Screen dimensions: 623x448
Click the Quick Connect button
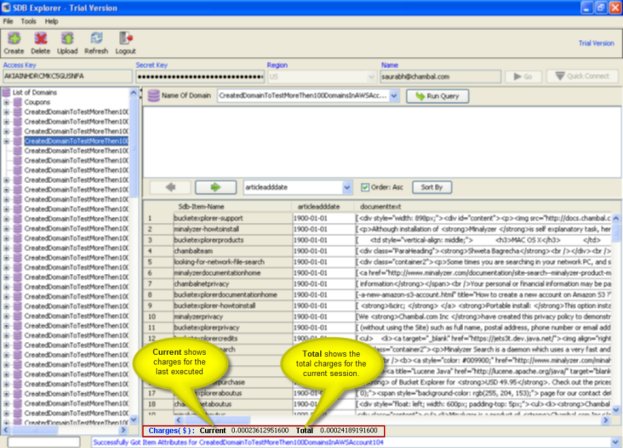pos(582,76)
